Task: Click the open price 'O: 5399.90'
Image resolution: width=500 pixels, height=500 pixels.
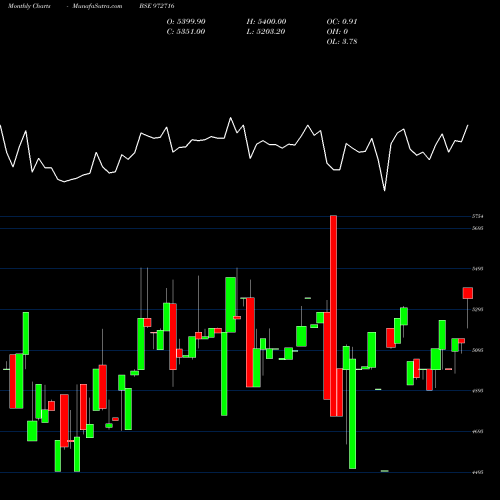Action: pyautogui.click(x=186, y=22)
